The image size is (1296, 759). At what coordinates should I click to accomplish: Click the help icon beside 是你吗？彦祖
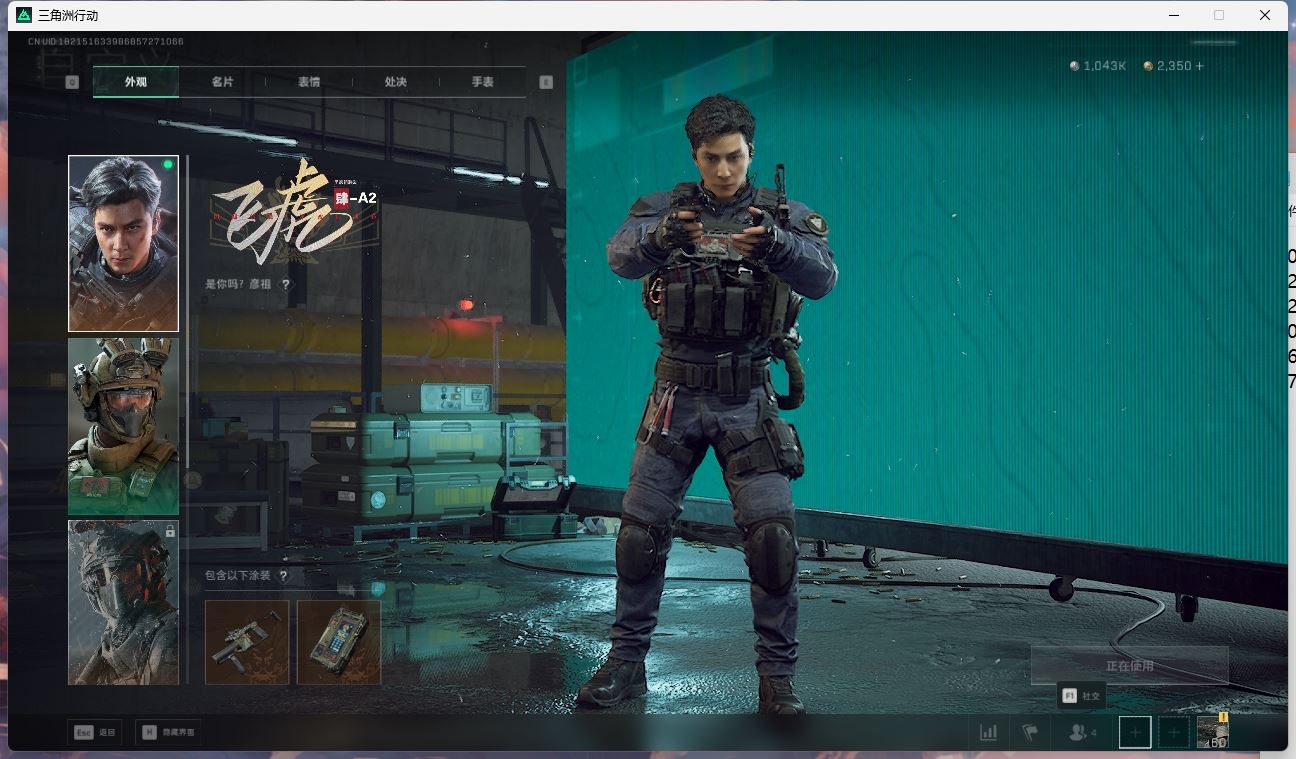pyautogui.click(x=286, y=285)
